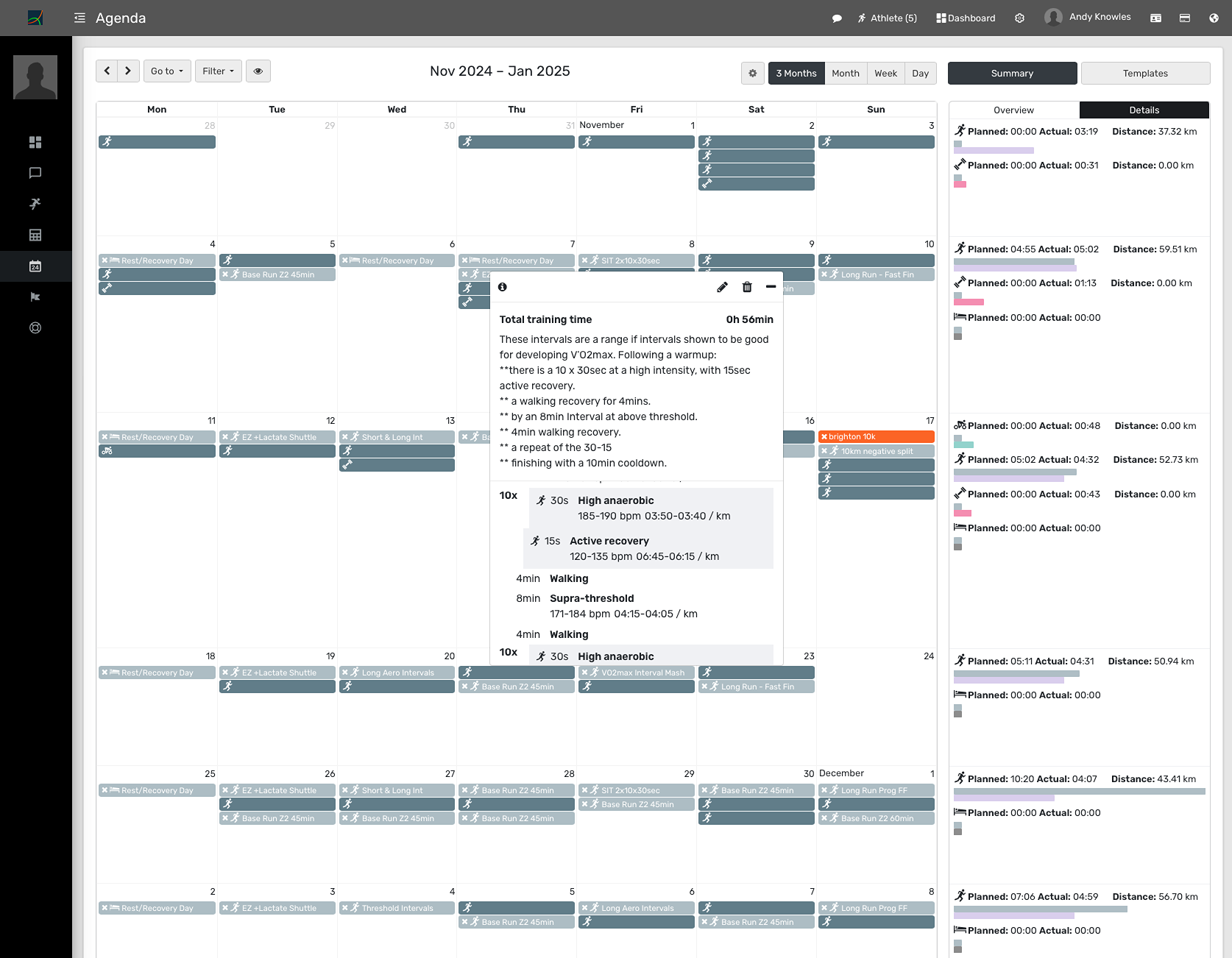
Task: Click the athlete profile photo thumbnail
Action: 35,77
